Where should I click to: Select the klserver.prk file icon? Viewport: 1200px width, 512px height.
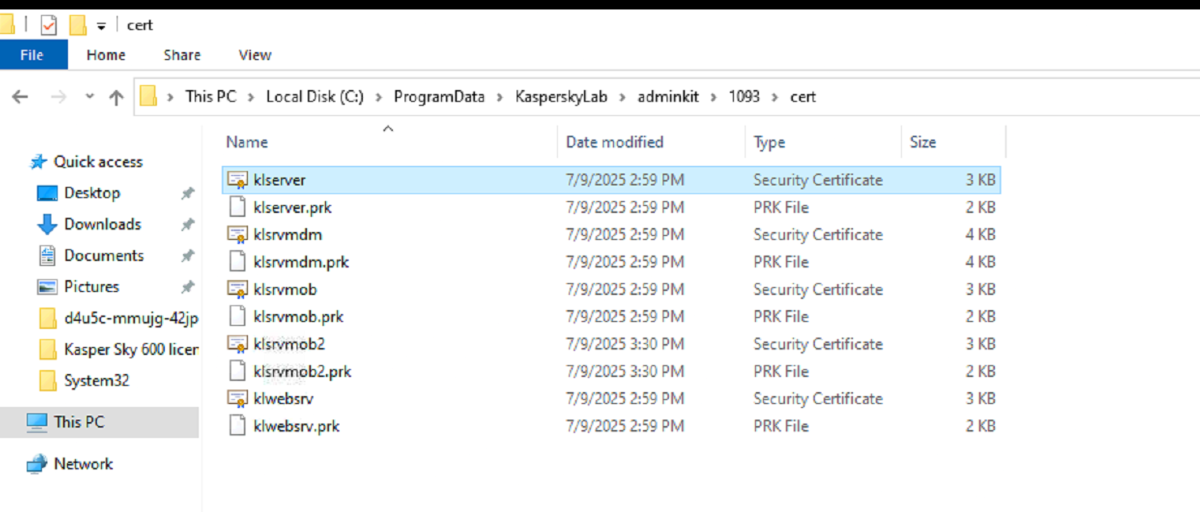point(237,208)
